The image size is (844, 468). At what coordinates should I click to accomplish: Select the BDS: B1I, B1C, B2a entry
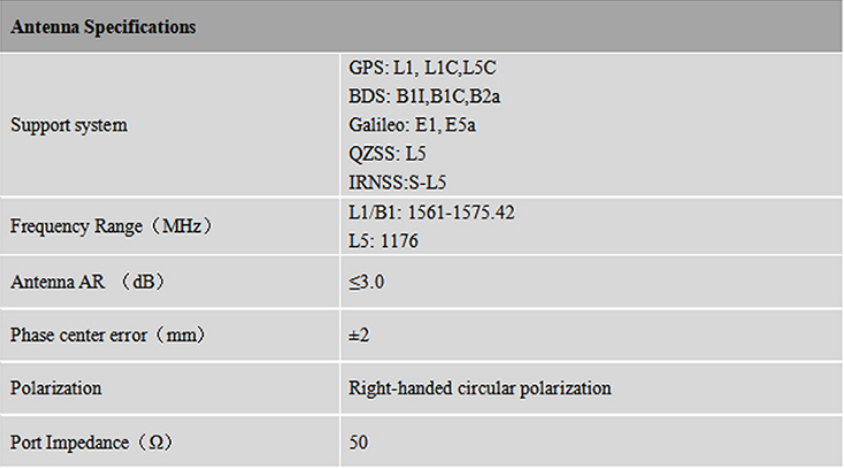coord(416,97)
